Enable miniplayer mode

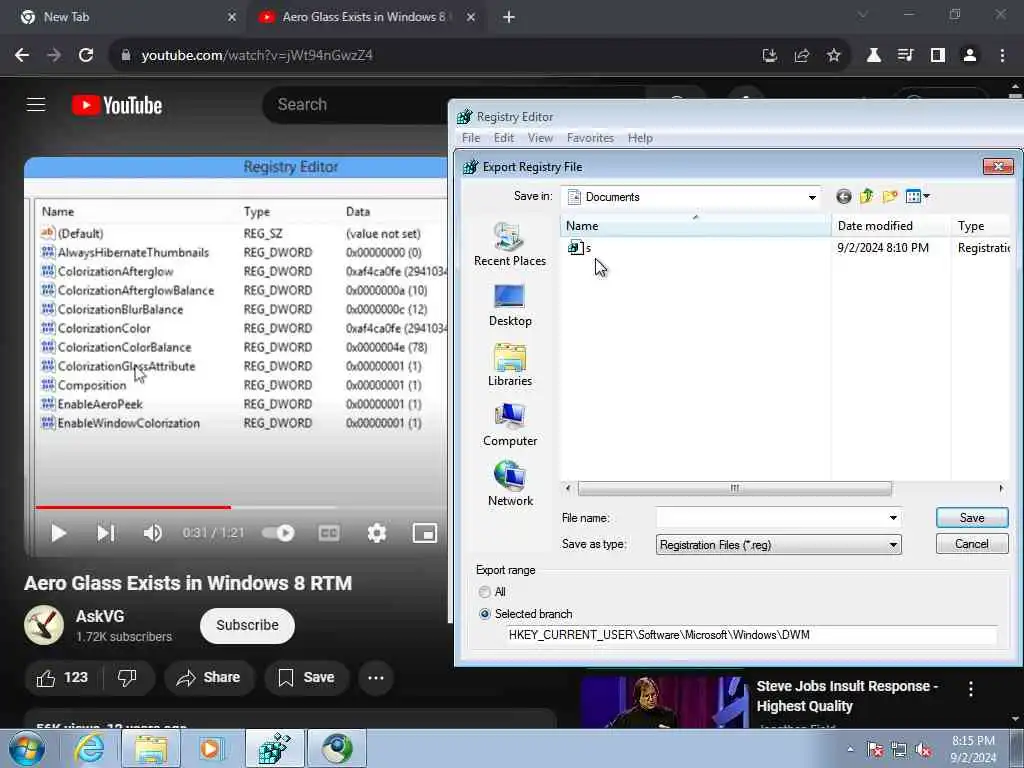click(424, 534)
